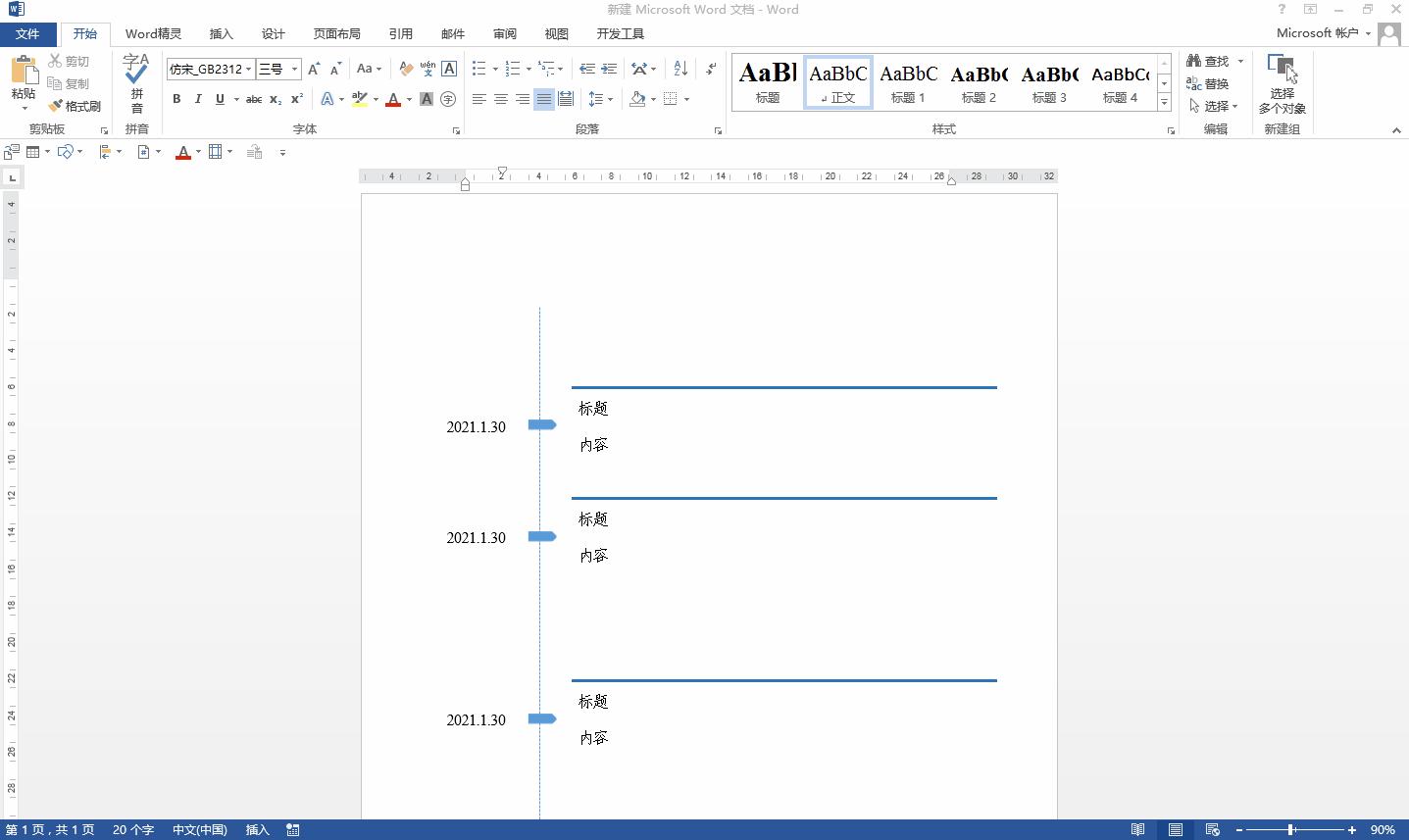Switch to the 插入 ribbon tab

pyautogui.click(x=221, y=33)
